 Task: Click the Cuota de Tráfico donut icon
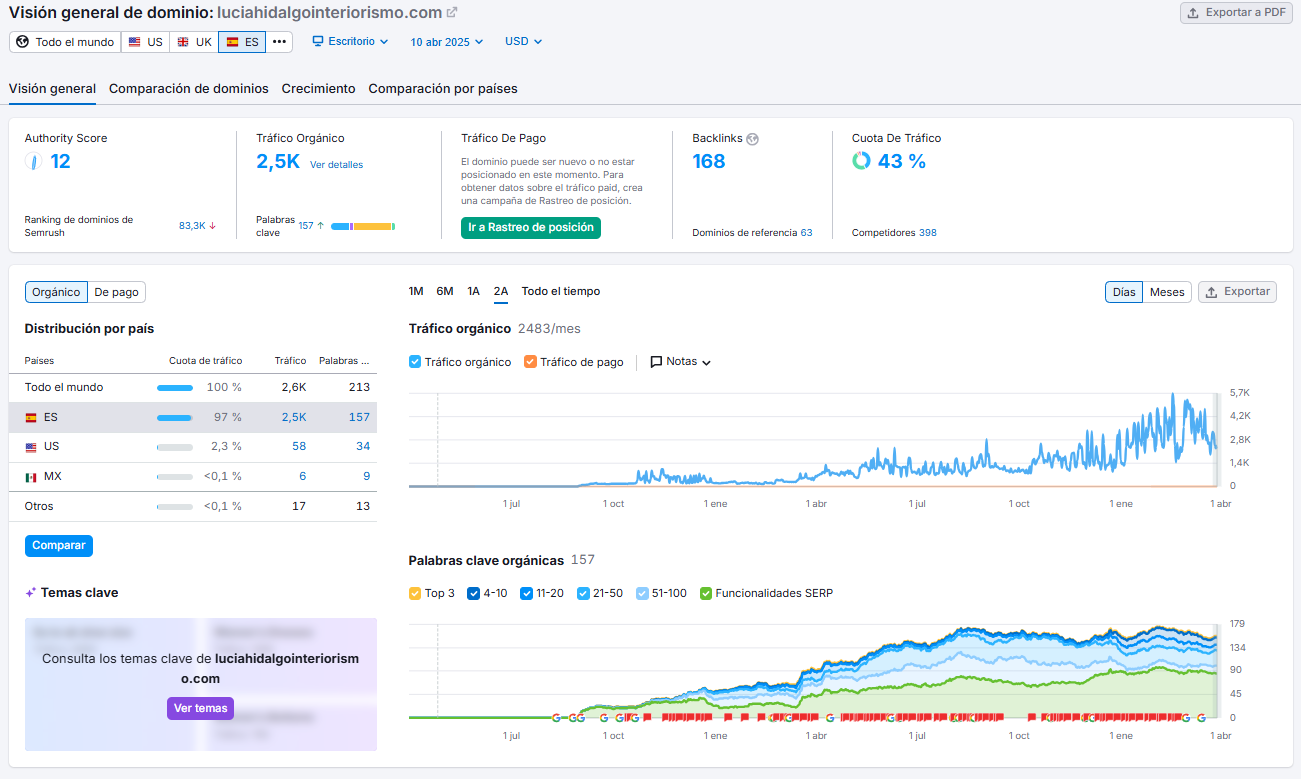click(x=861, y=161)
